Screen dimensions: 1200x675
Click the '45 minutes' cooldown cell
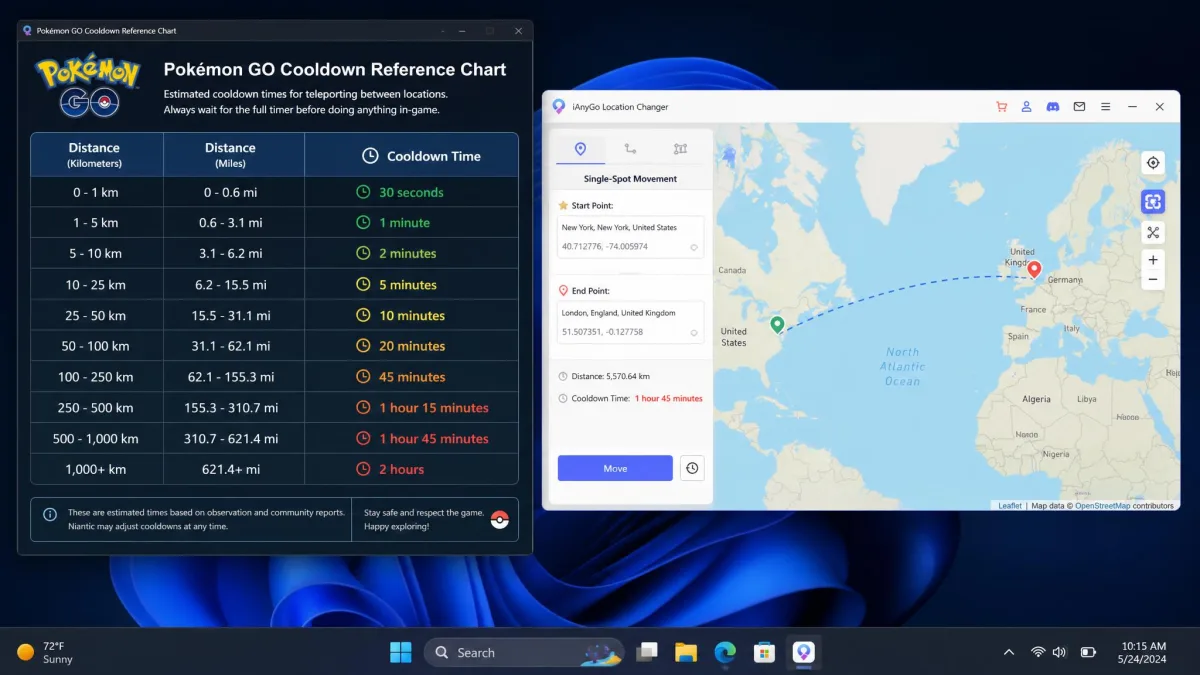tap(411, 377)
